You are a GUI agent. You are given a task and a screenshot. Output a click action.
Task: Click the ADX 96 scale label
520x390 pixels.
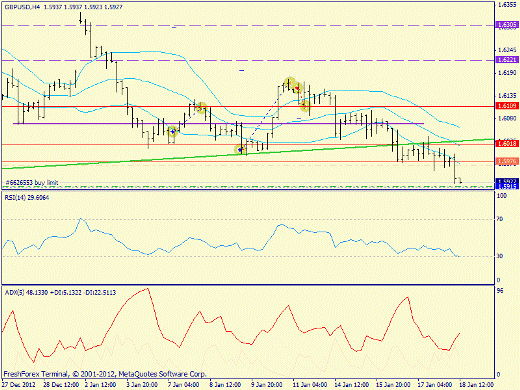(x=500, y=291)
